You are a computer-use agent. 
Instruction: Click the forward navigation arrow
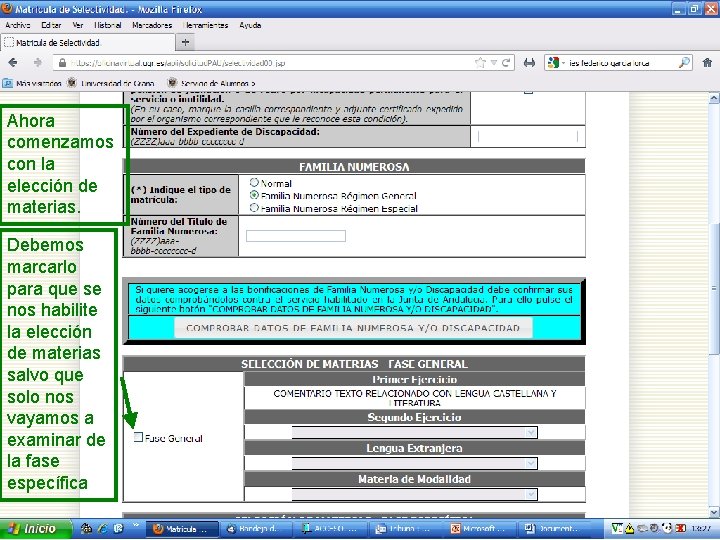tap(38, 62)
